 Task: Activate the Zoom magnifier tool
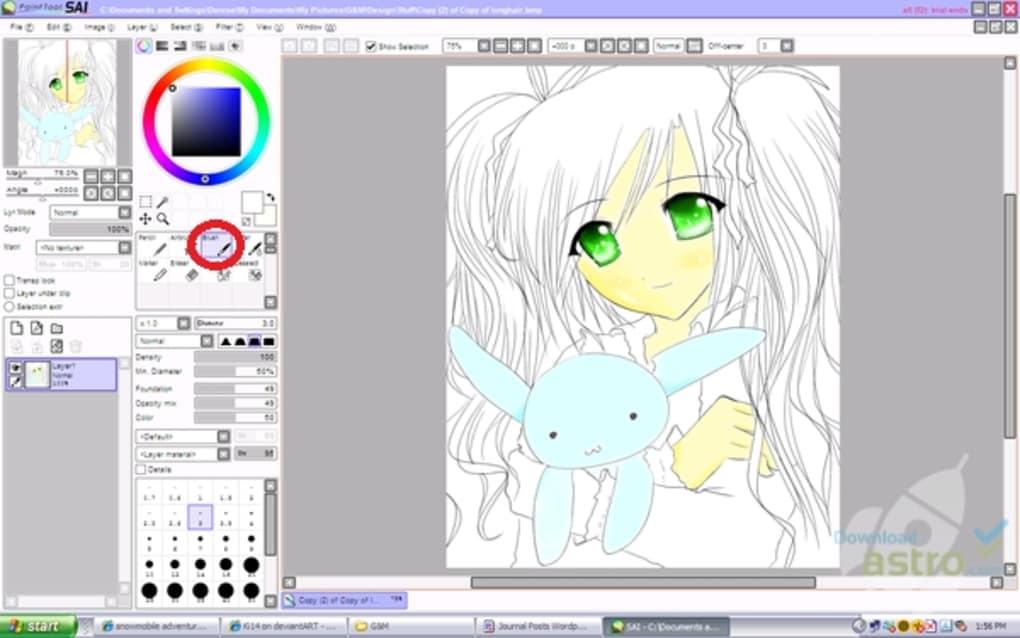[x=163, y=219]
